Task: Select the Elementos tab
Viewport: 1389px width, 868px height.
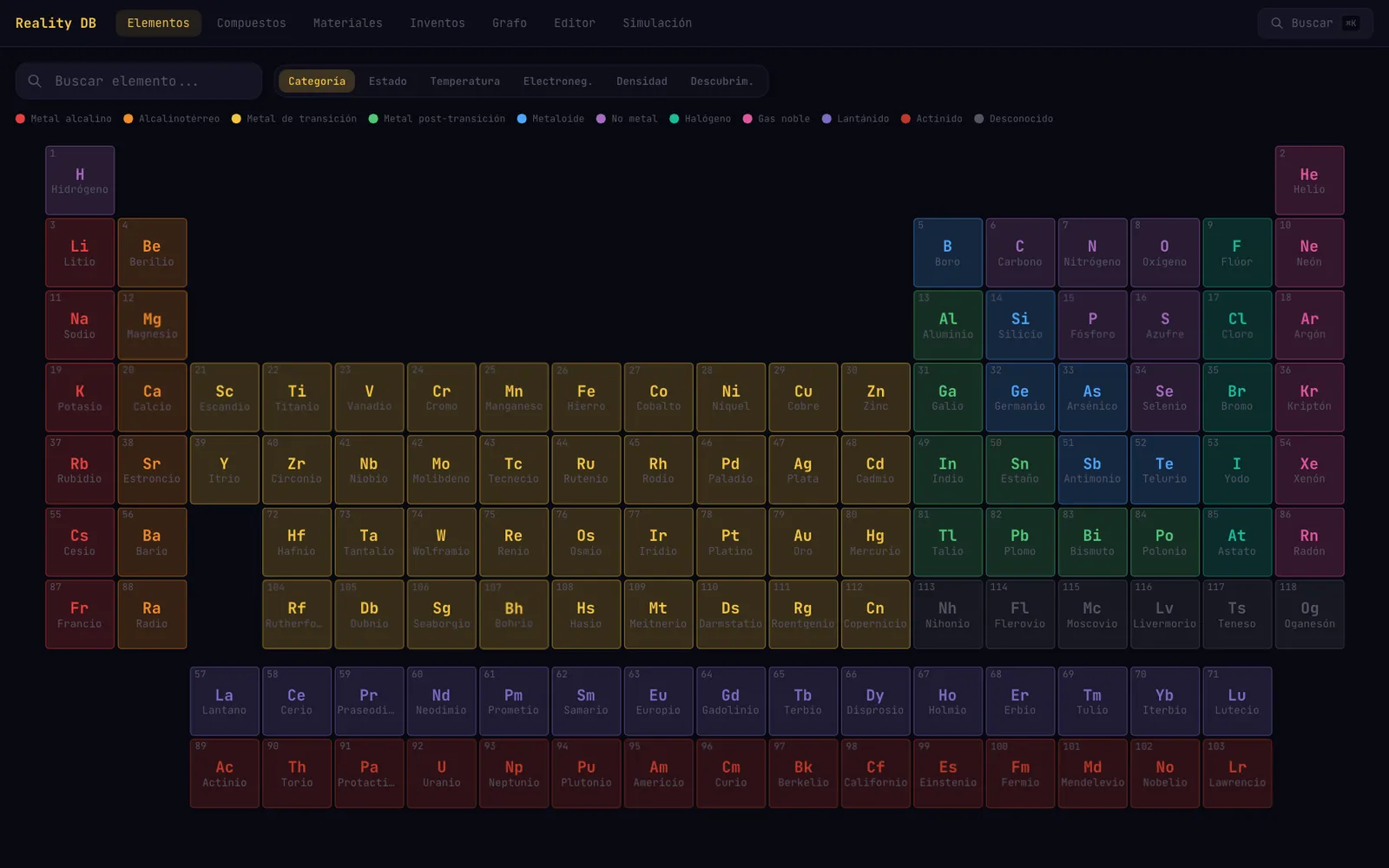Action: point(158,23)
